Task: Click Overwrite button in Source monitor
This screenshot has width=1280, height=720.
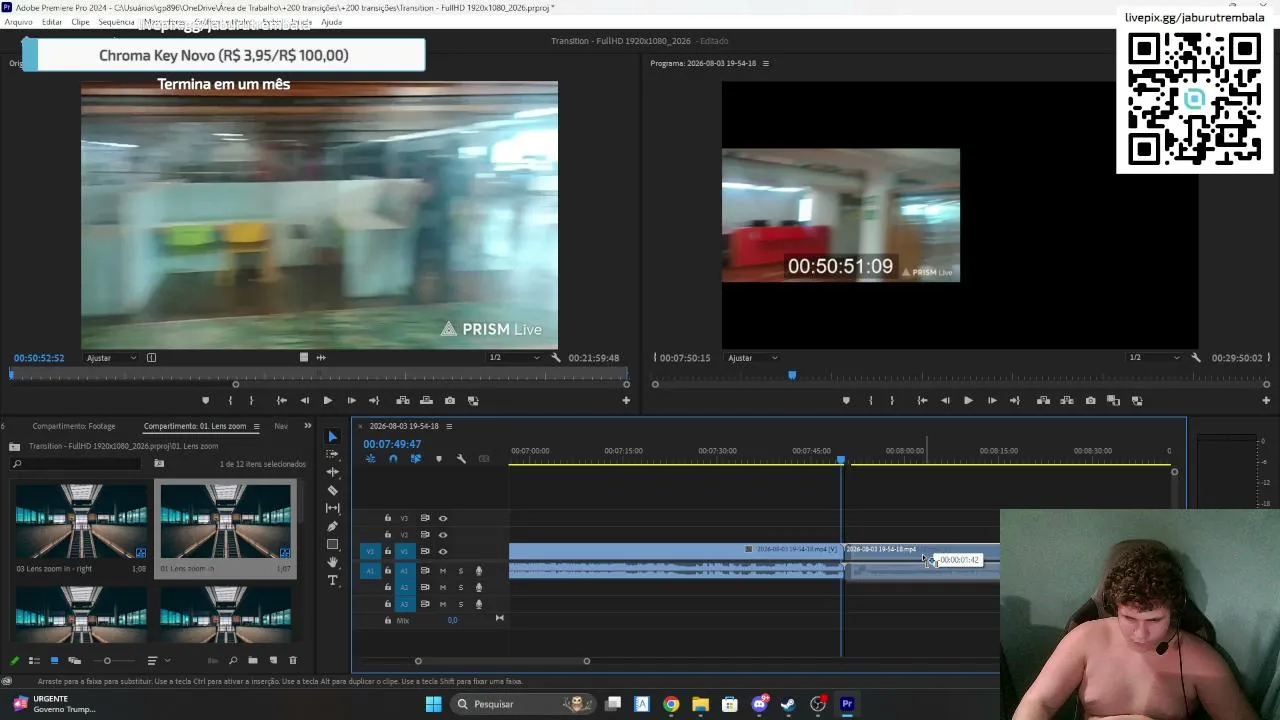Action: tap(426, 400)
